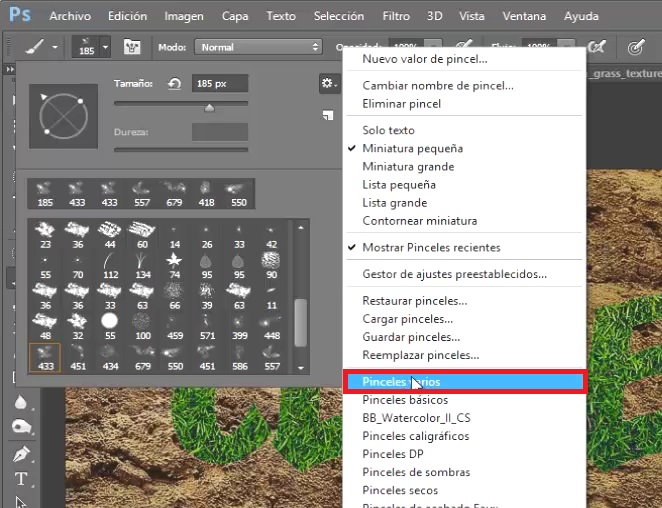Select Contornear miniatura view option
This screenshot has width=662, height=508.
(x=419, y=221)
